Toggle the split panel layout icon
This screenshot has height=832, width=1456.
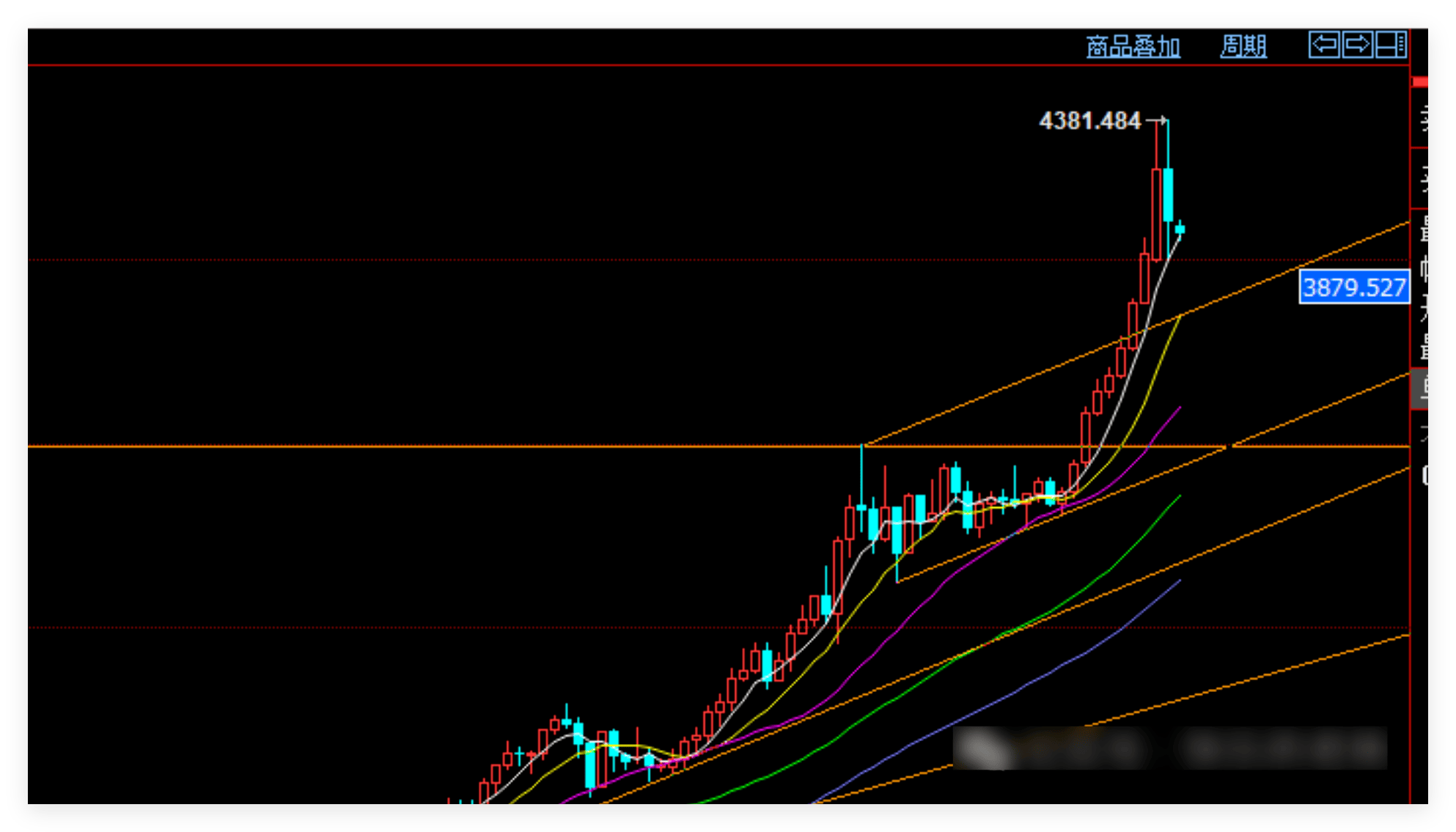(x=1390, y=45)
